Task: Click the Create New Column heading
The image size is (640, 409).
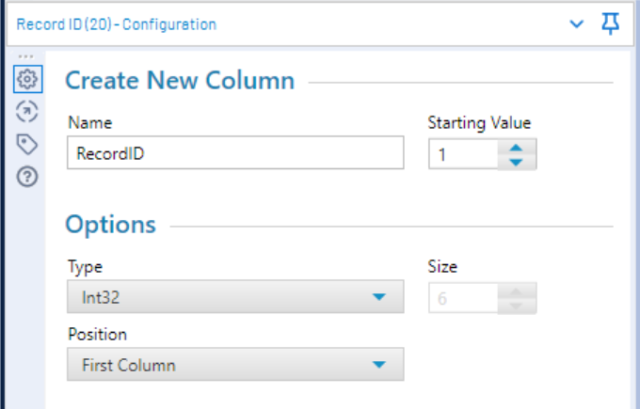Action: coord(180,80)
